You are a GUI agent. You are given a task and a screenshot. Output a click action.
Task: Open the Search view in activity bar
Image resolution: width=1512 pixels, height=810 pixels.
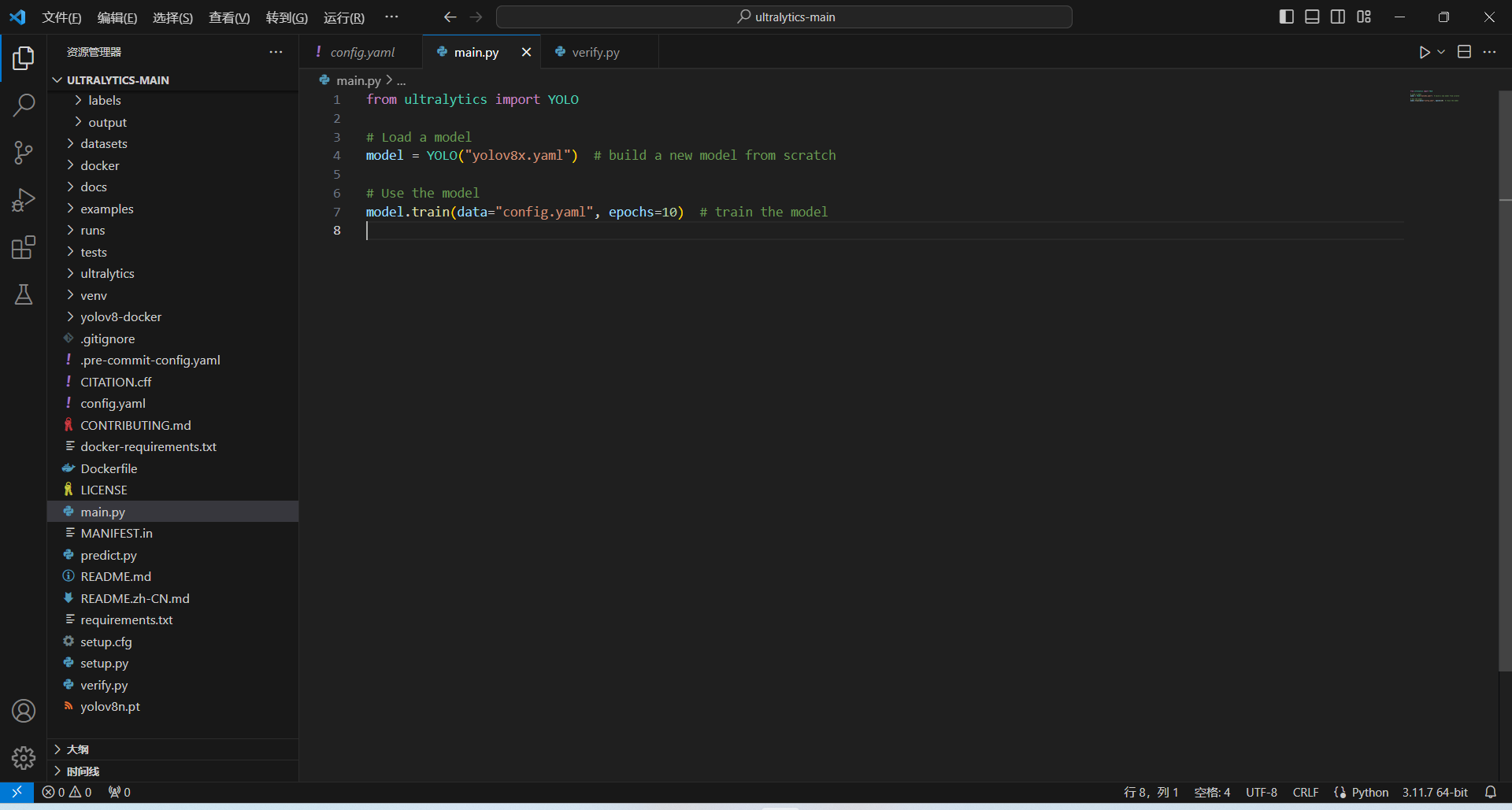click(24, 105)
